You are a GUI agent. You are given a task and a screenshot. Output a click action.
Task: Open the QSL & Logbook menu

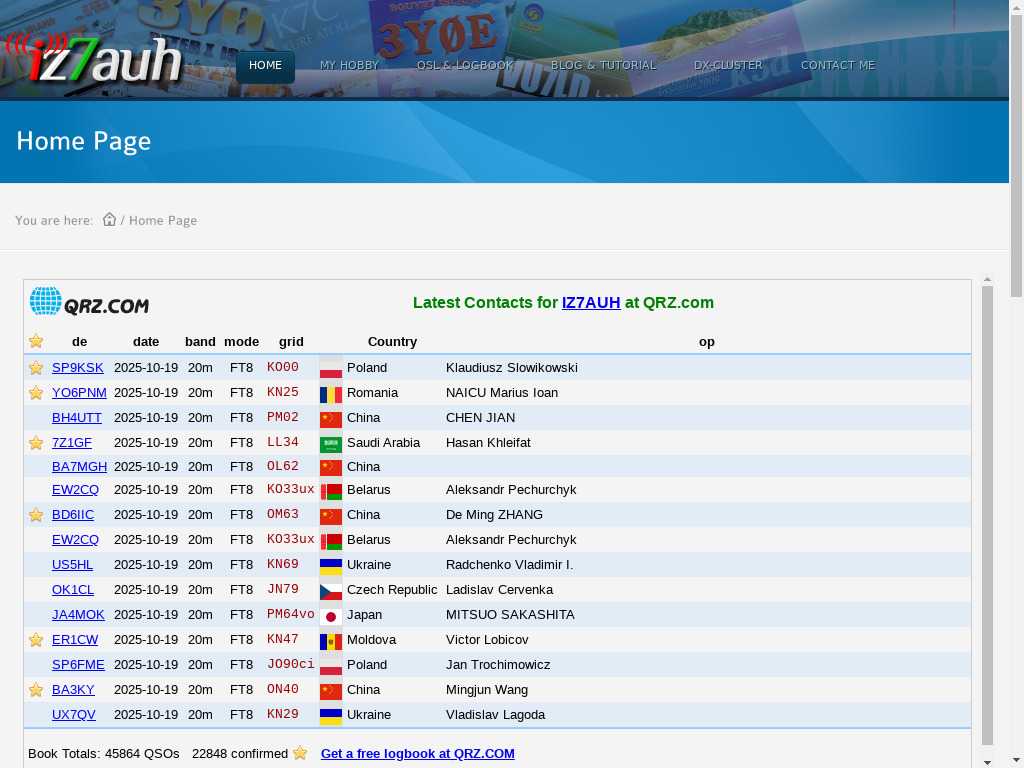[x=465, y=65]
